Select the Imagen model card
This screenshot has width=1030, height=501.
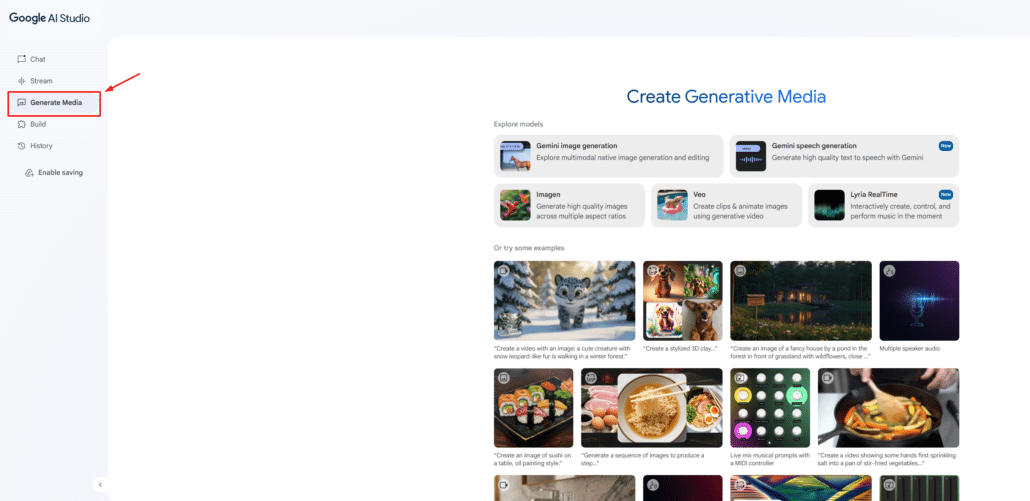coord(569,205)
